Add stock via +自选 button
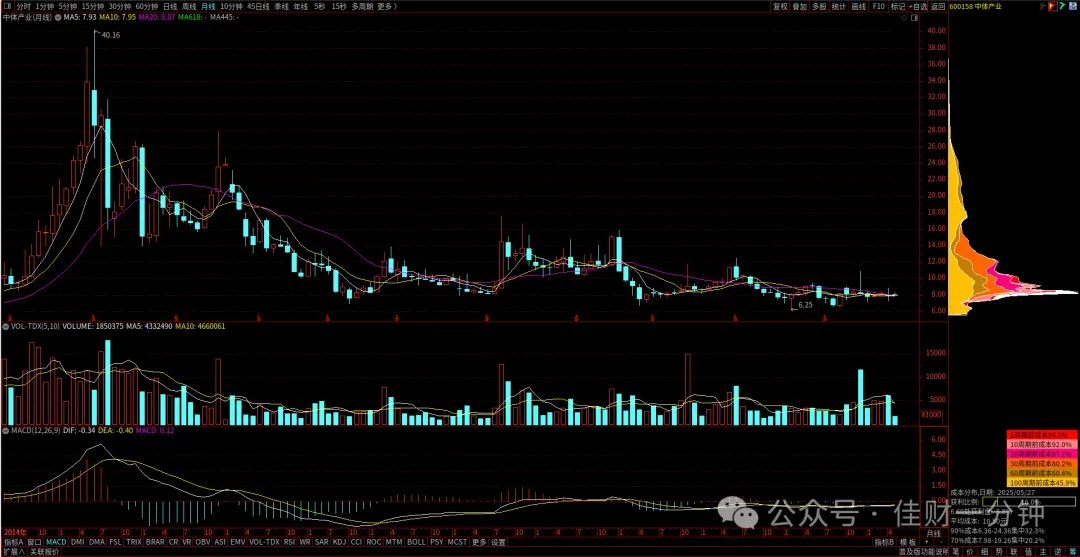This screenshot has width=1080, height=557. pos(917,6)
